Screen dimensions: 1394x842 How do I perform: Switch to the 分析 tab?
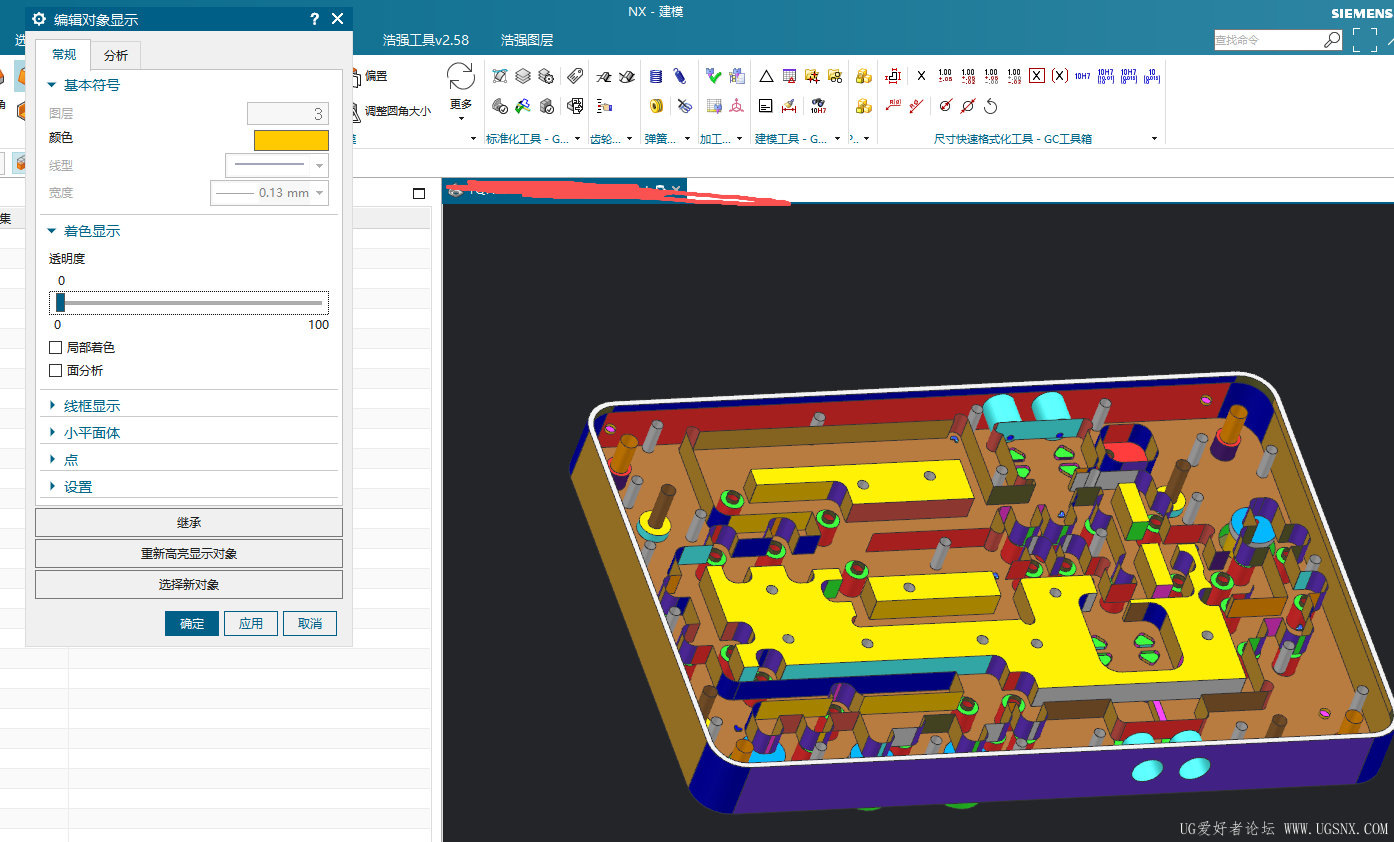pyautogui.click(x=116, y=56)
